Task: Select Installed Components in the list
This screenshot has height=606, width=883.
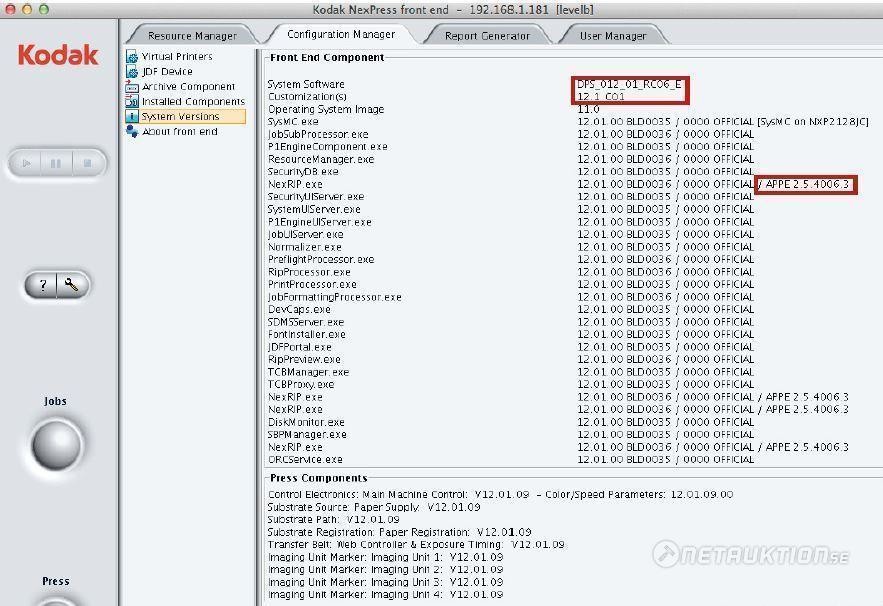Action: pyautogui.click(x=193, y=101)
